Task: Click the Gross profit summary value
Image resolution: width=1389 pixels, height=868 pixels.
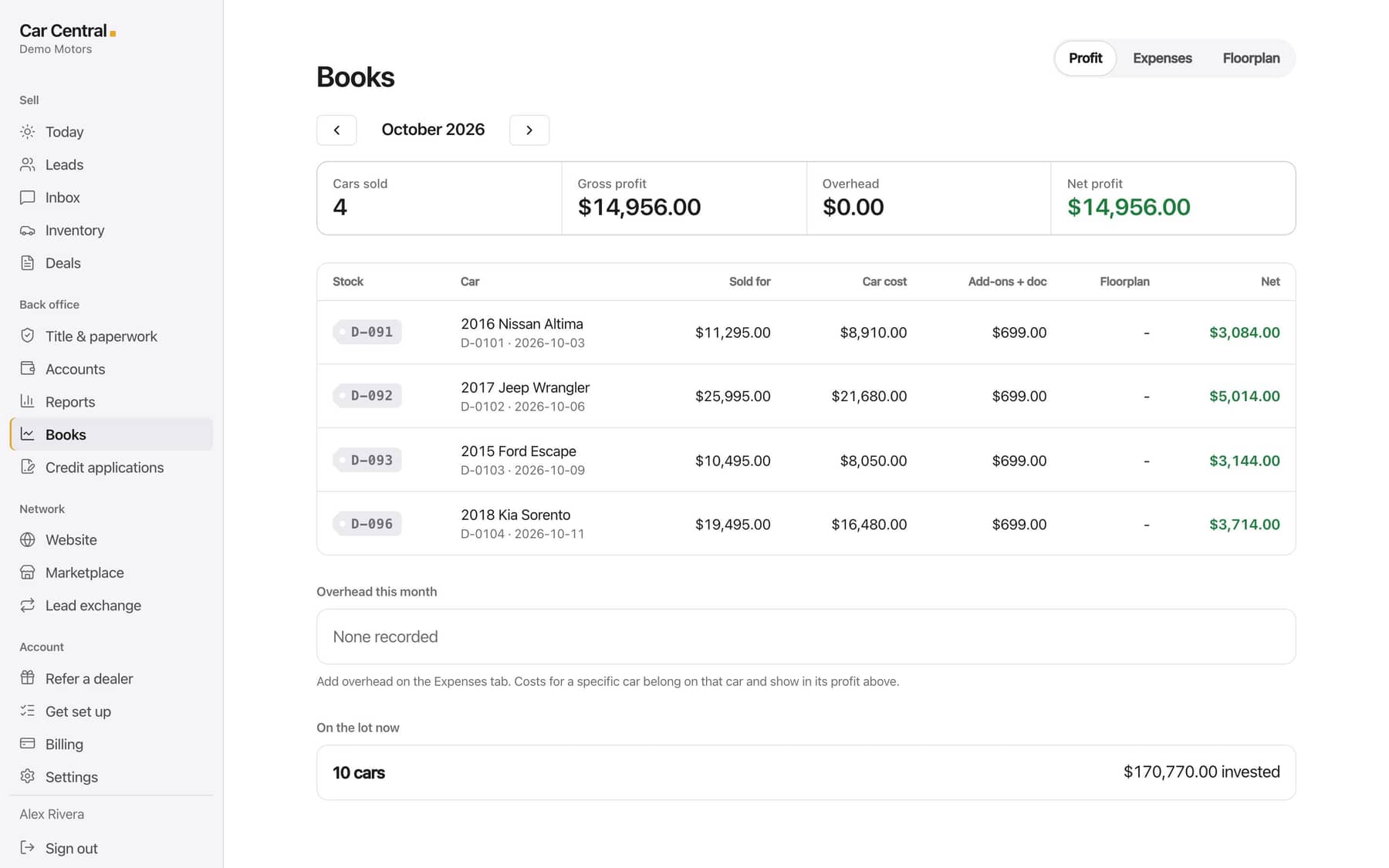Action: tap(639, 207)
